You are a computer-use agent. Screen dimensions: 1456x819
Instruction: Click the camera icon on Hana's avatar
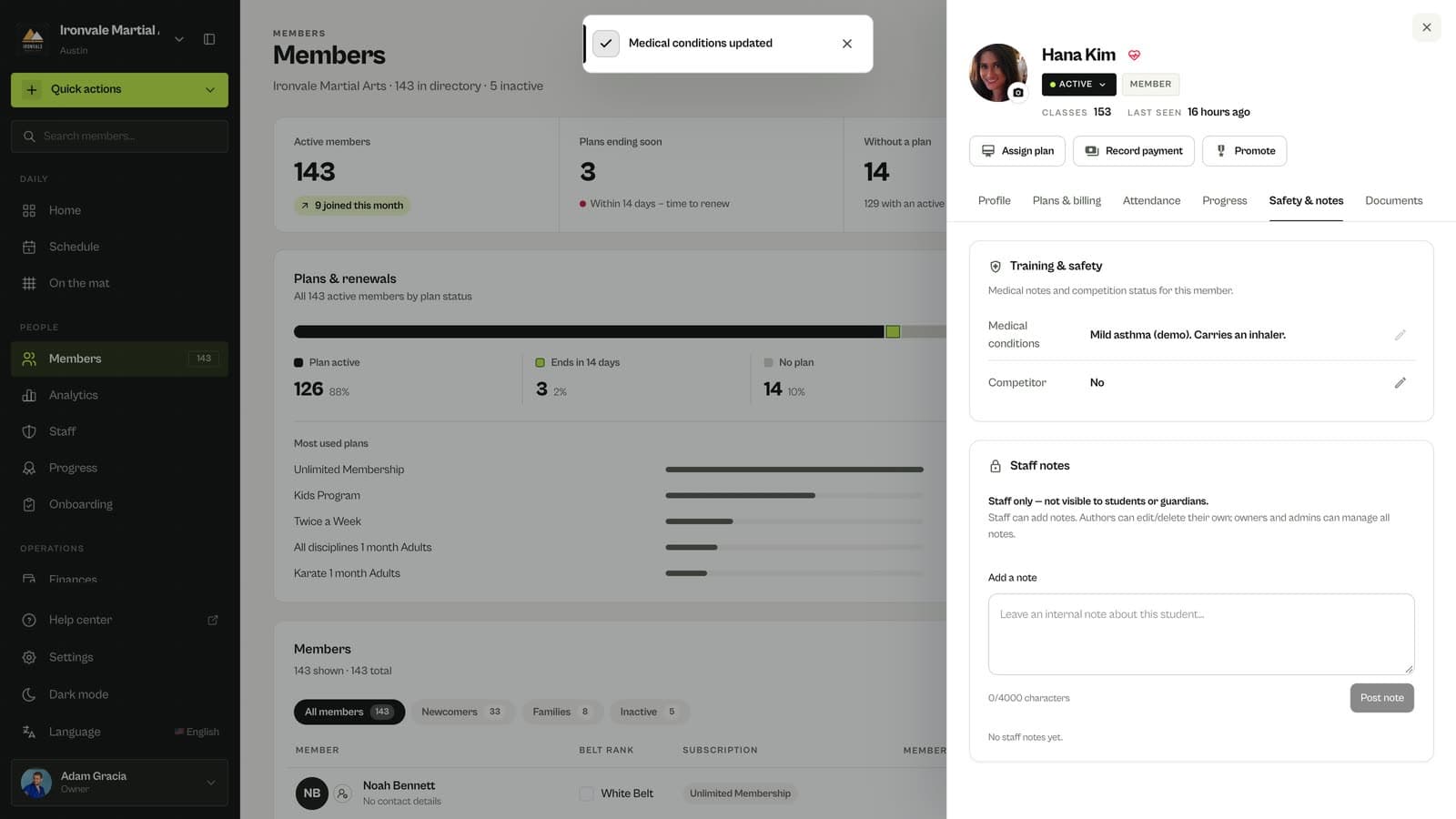(1018, 92)
